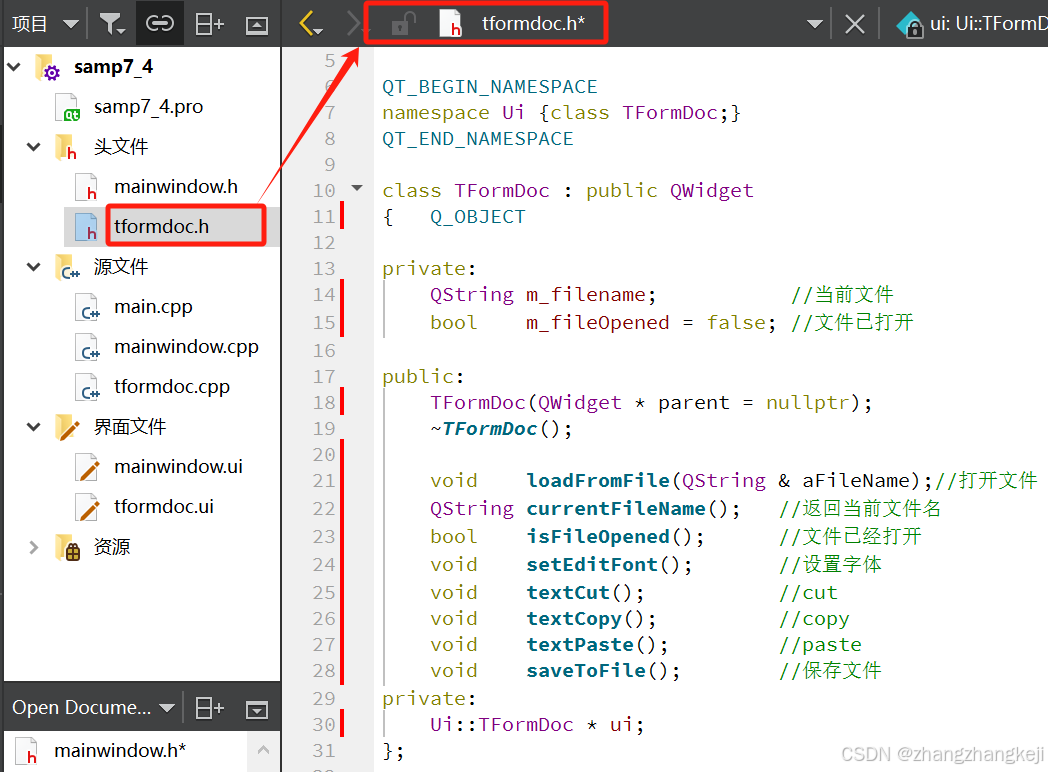Click on ~TFormDoc destructor
1048x772 pixels.
484,428
